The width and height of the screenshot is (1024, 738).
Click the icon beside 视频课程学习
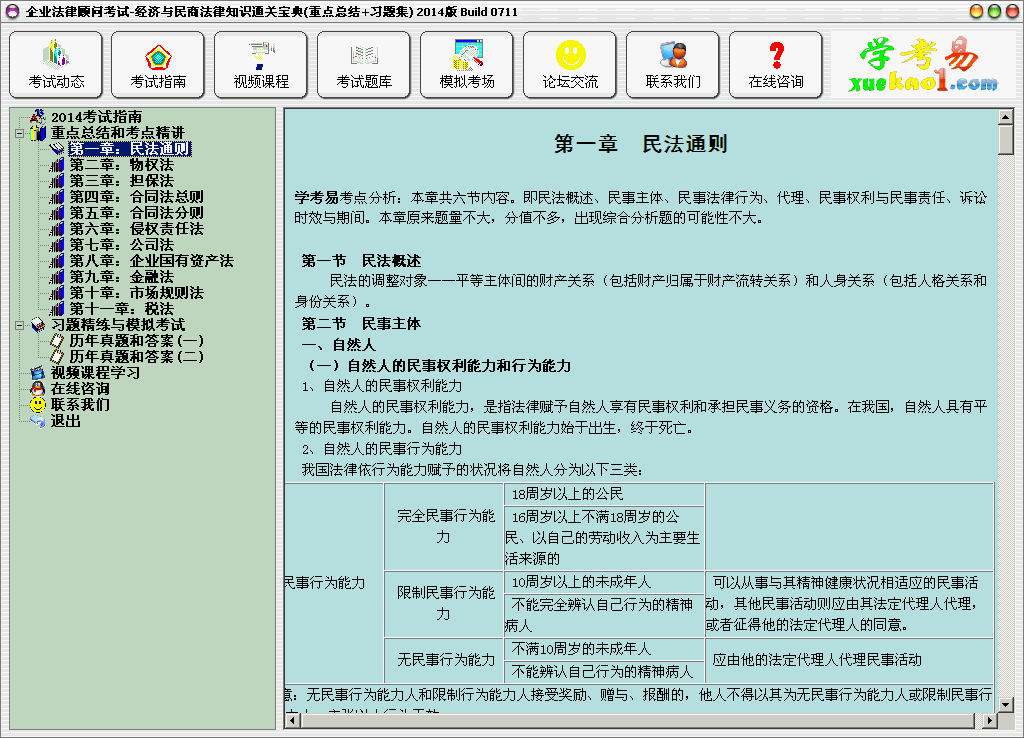pos(38,373)
